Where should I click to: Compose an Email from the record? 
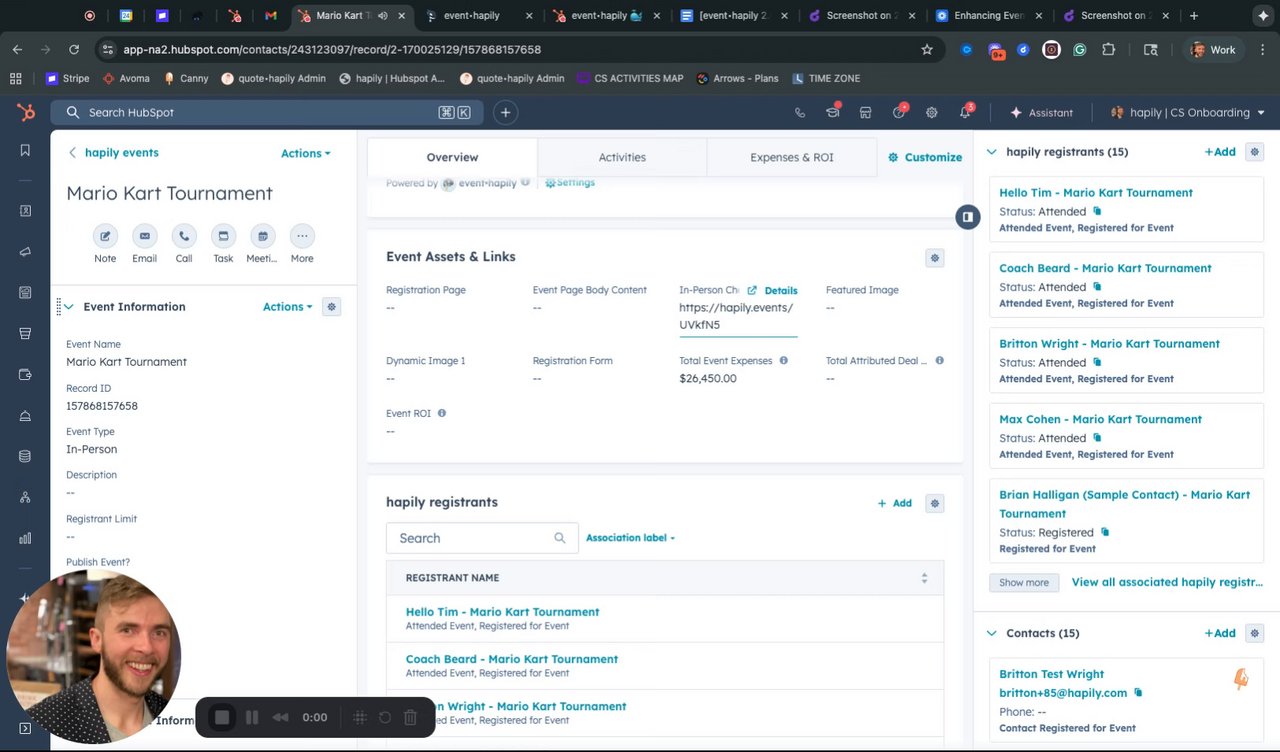(x=145, y=236)
